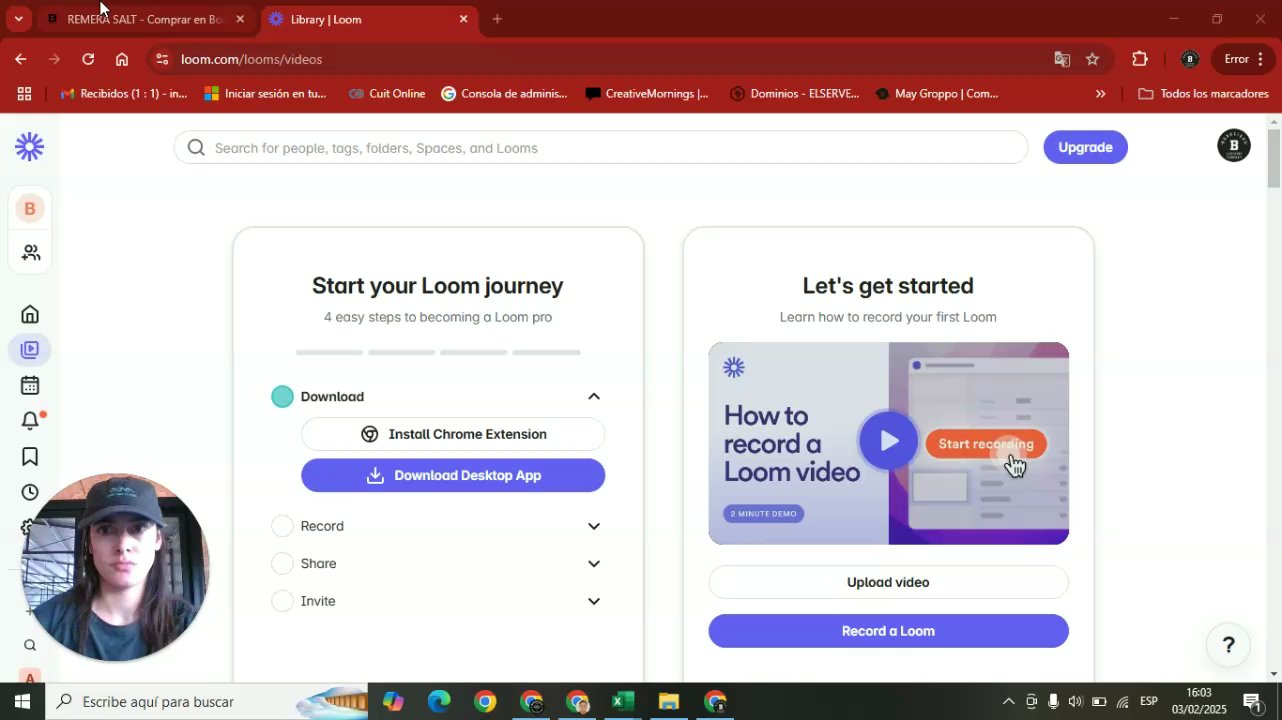Viewport: 1282px width, 720px height.
Task: Expand the Share section chevron
Action: [x=594, y=563]
